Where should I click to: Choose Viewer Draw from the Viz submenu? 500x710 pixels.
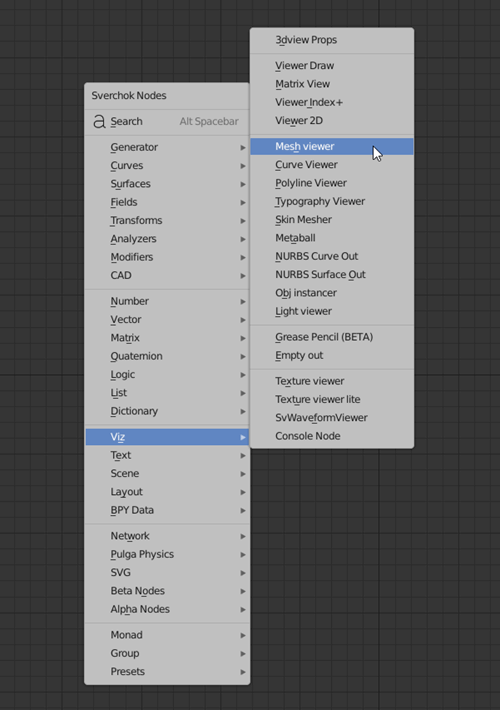[332, 66]
